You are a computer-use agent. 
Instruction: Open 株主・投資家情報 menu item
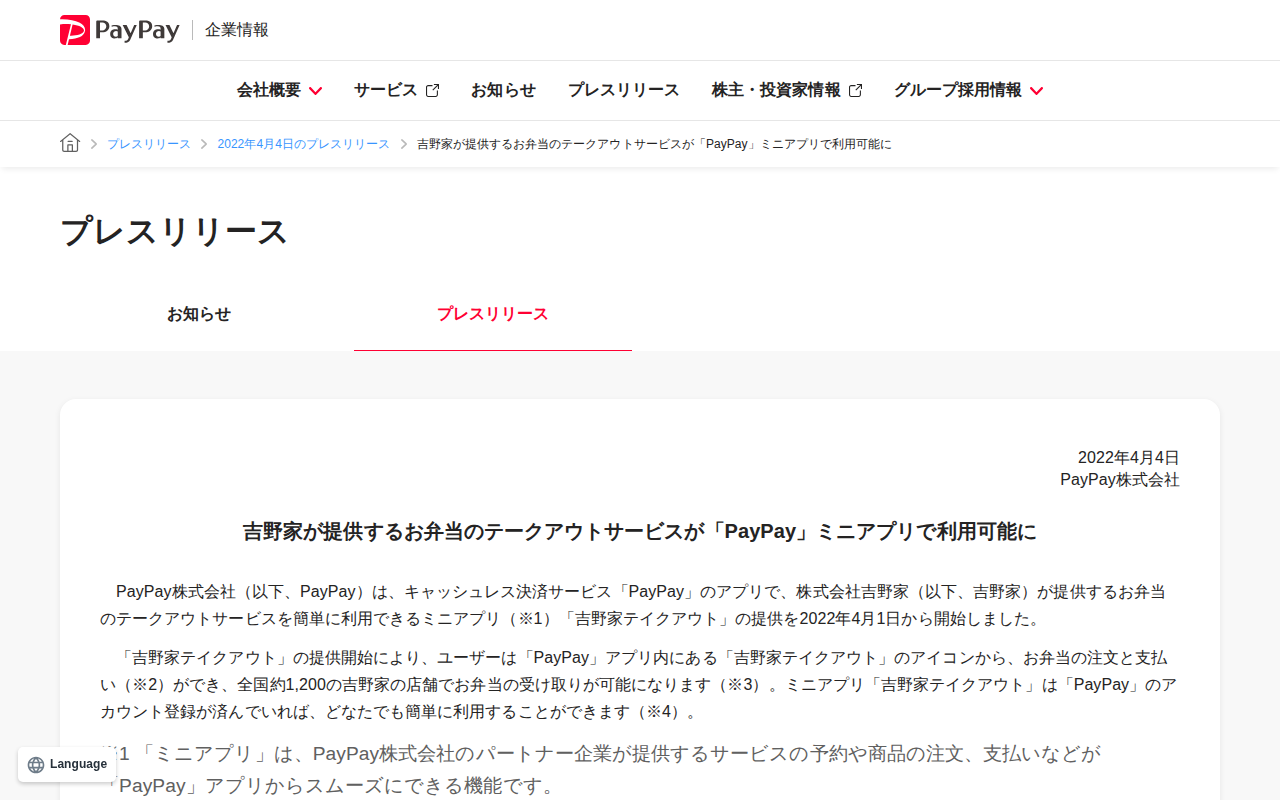pos(787,90)
